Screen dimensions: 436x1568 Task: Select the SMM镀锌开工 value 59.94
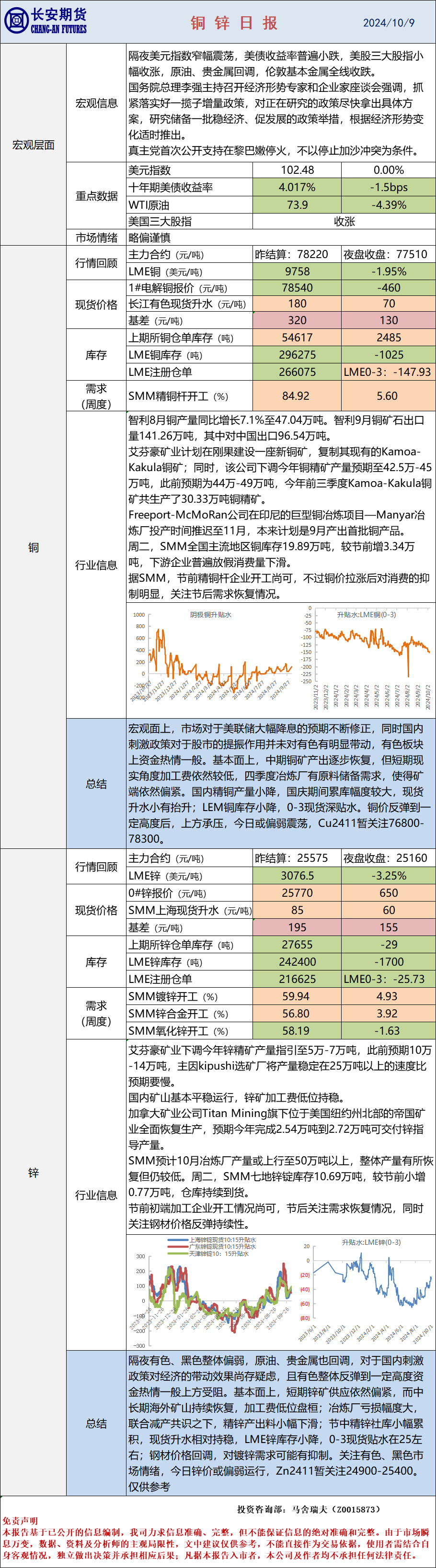click(x=297, y=996)
